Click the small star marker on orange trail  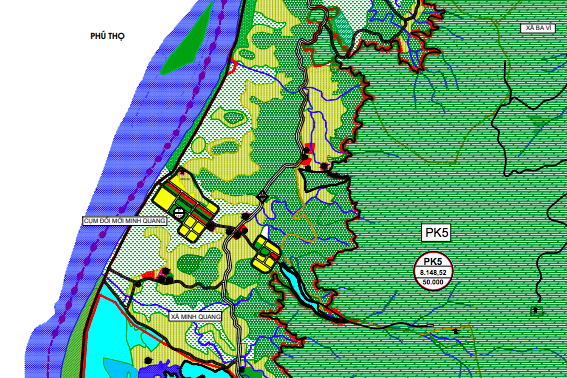456,331
